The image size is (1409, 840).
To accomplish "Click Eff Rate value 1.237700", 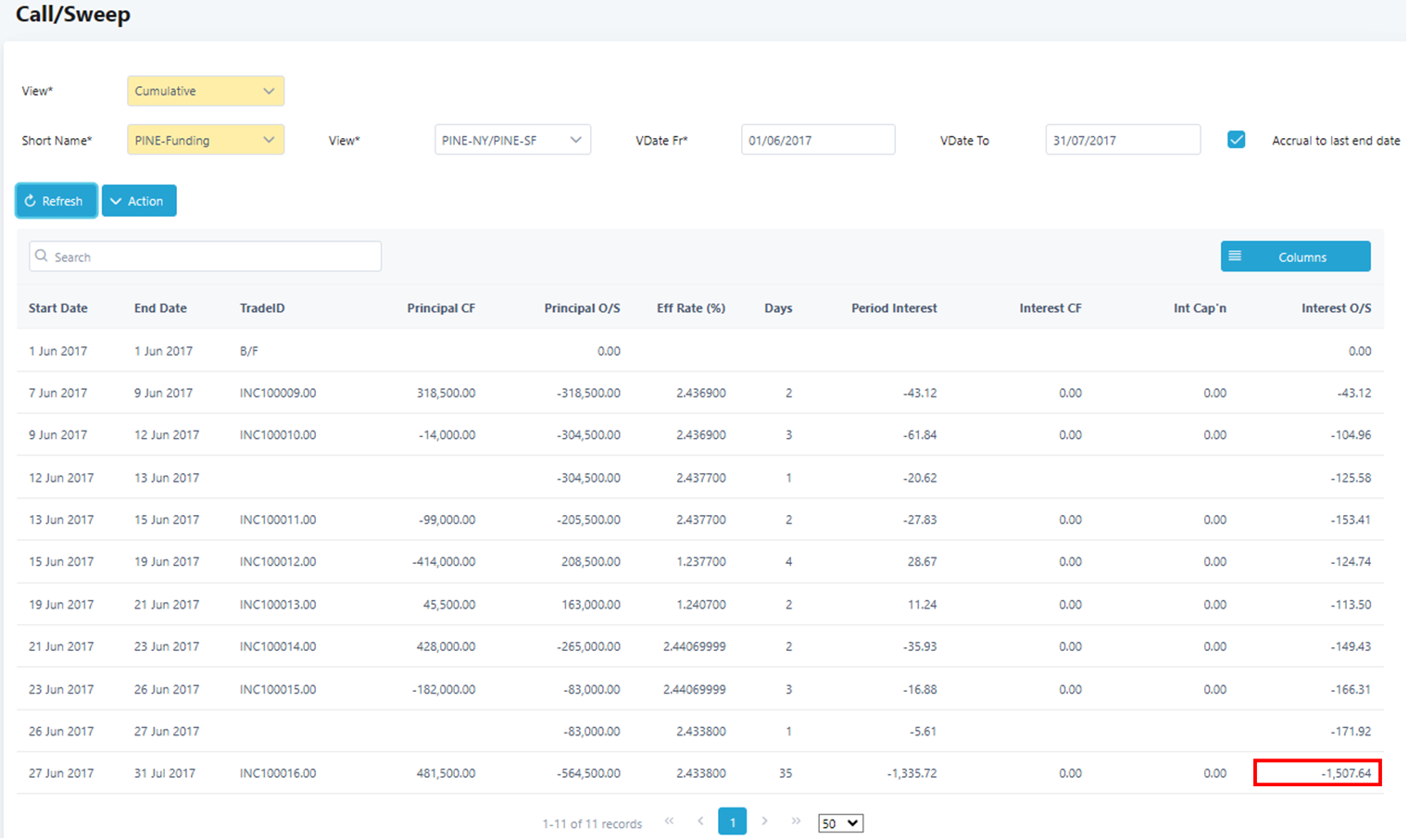I will coord(701,561).
